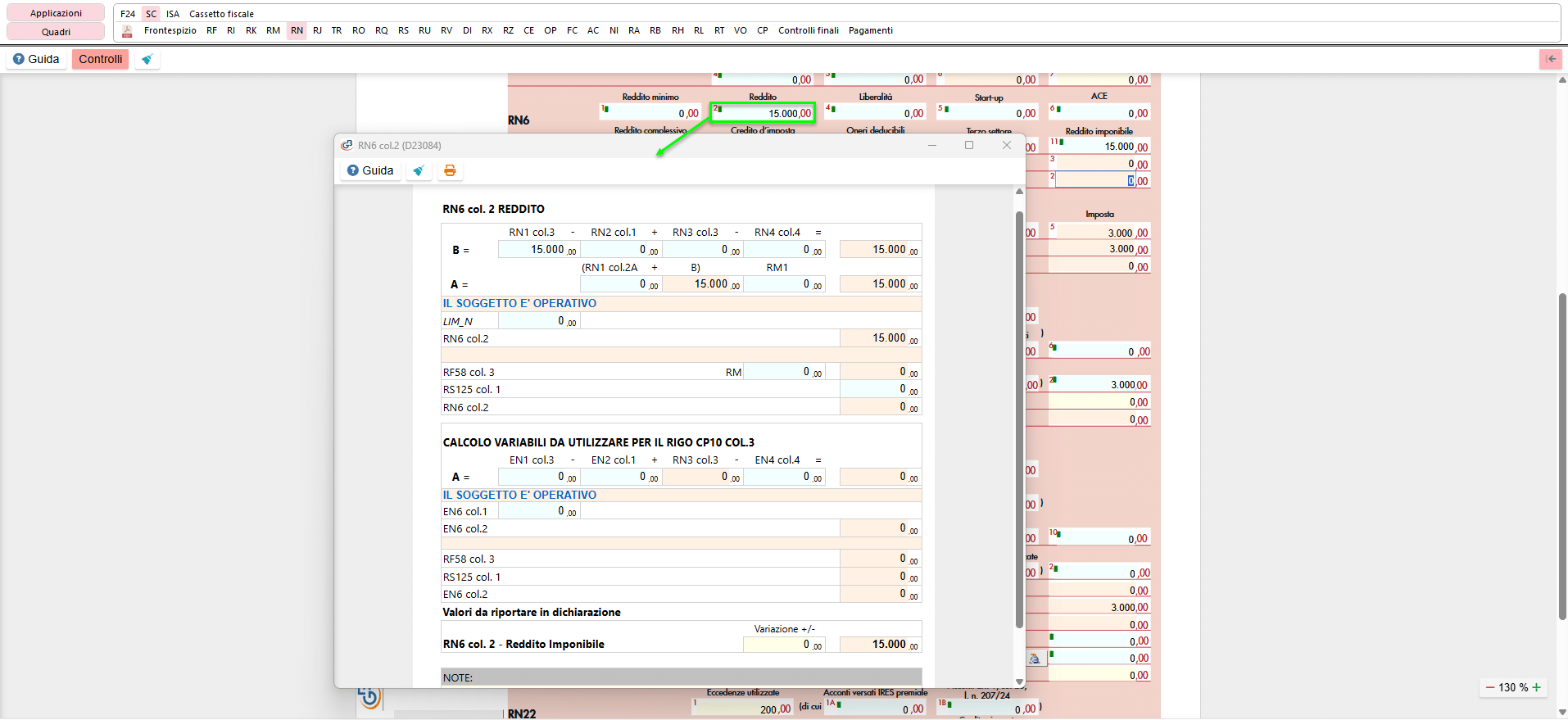
Task: Click the RN6 col. 2 REDDITO heading
Action: tap(493, 209)
